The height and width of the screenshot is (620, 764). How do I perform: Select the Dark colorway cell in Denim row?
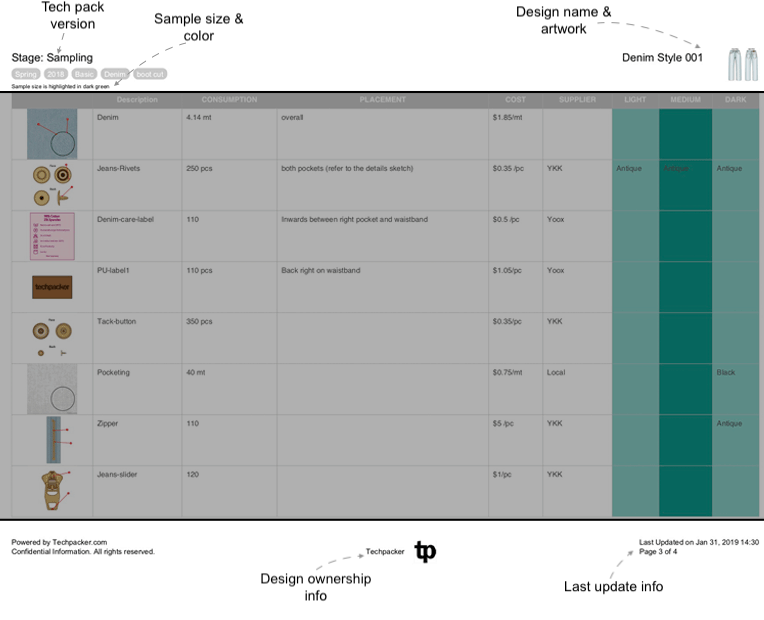coord(735,134)
